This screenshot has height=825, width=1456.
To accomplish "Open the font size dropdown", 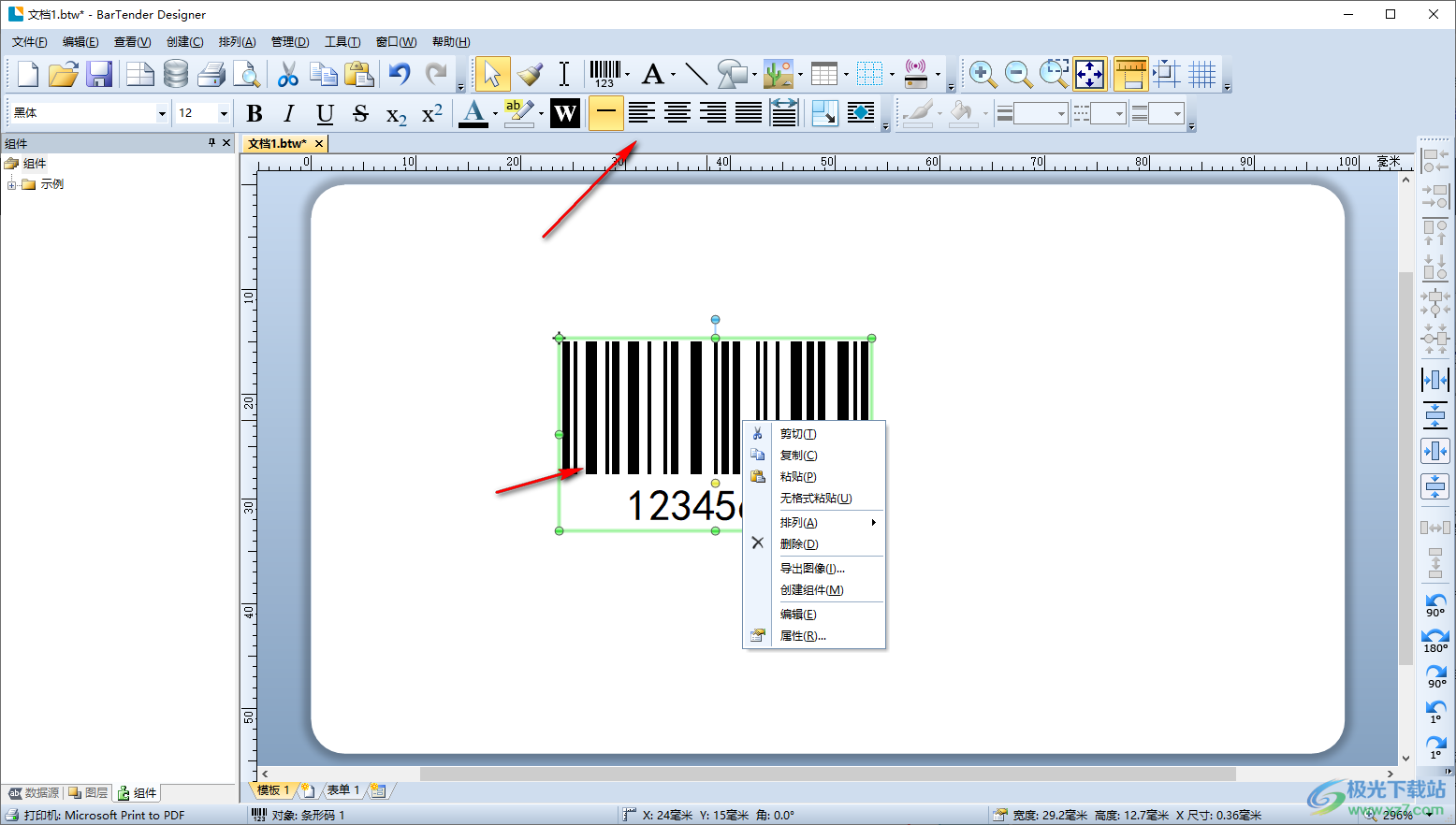I will pos(224,113).
